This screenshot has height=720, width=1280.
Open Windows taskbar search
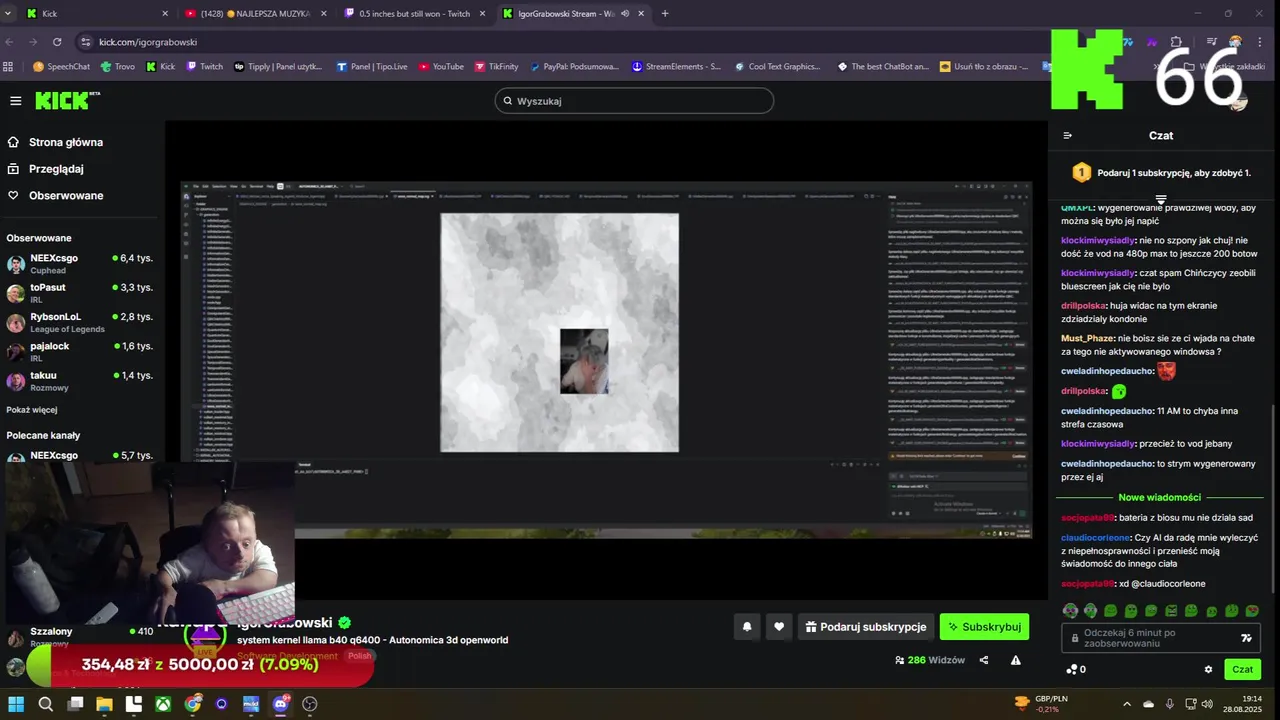45,704
